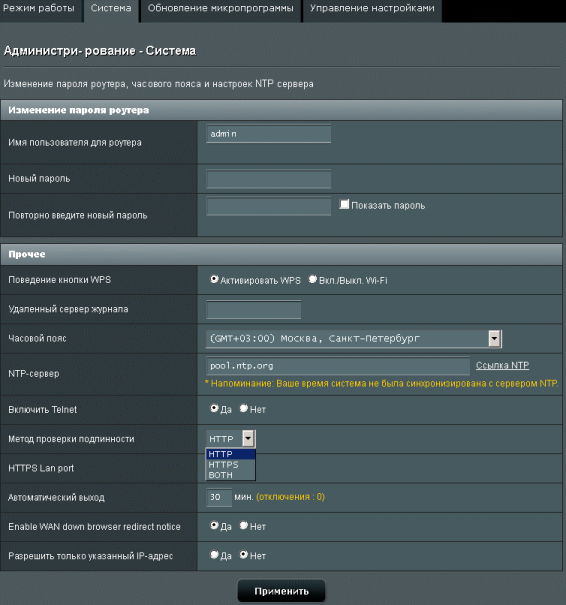Image resolution: width=566 pixels, height=605 pixels.
Task: Select Активировать WPS radio button
Action: coord(214,279)
